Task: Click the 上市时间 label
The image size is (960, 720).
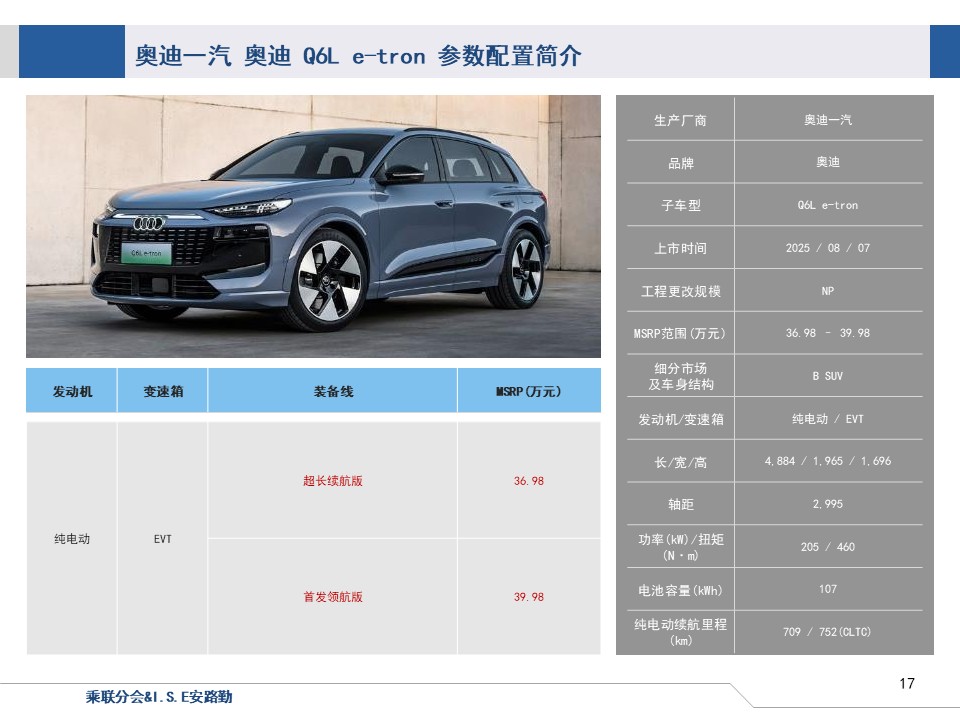Action: click(680, 248)
